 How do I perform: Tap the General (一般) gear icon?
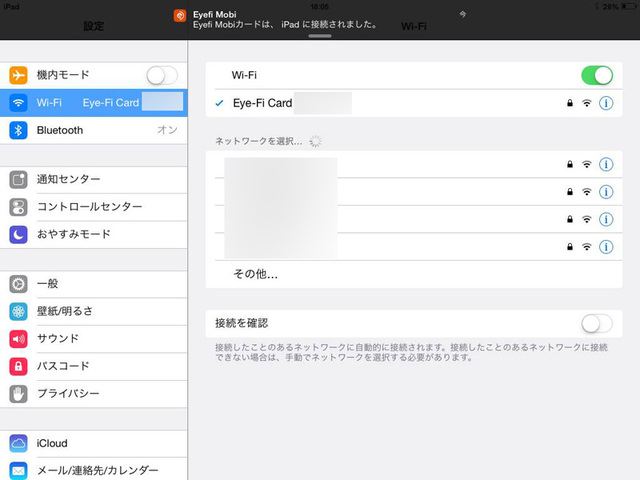pyautogui.click(x=19, y=284)
